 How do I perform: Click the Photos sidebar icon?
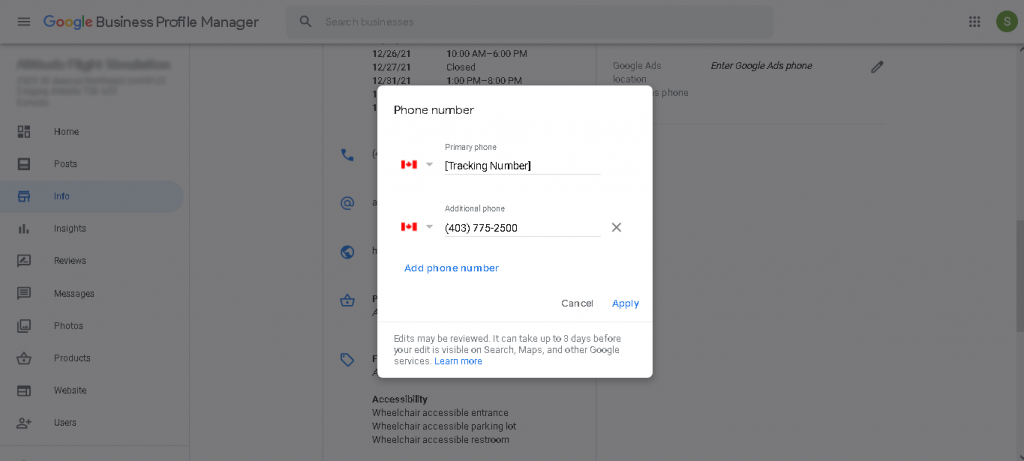(24, 325)
